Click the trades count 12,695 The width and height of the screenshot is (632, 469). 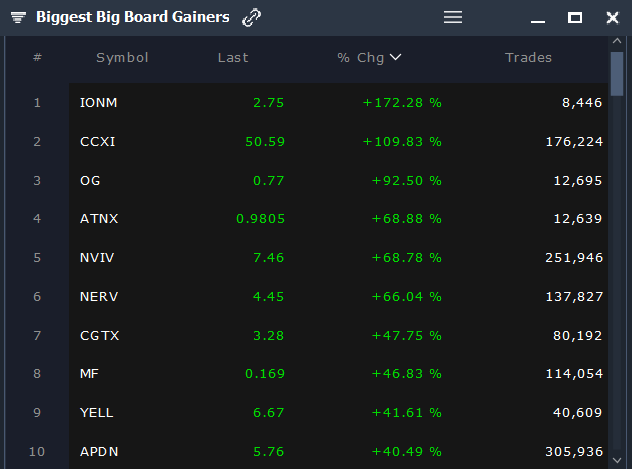(578, 181)
